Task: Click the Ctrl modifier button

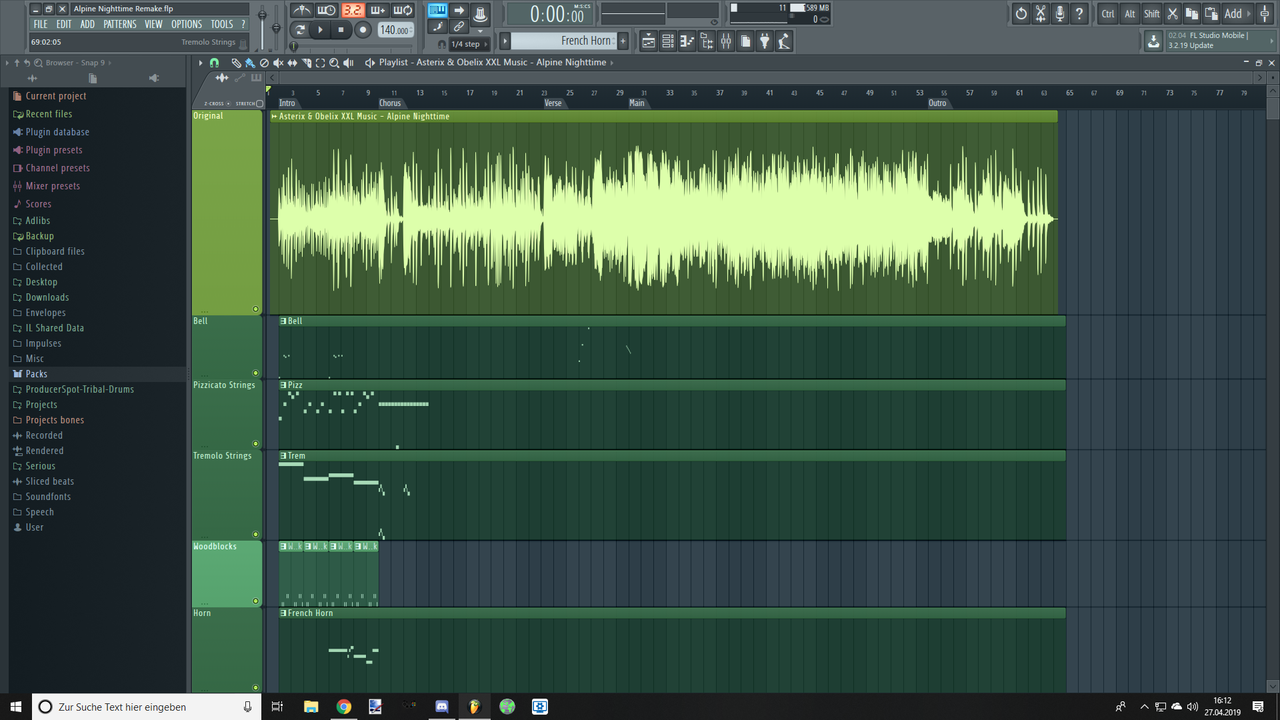Action: (1108, 14)
